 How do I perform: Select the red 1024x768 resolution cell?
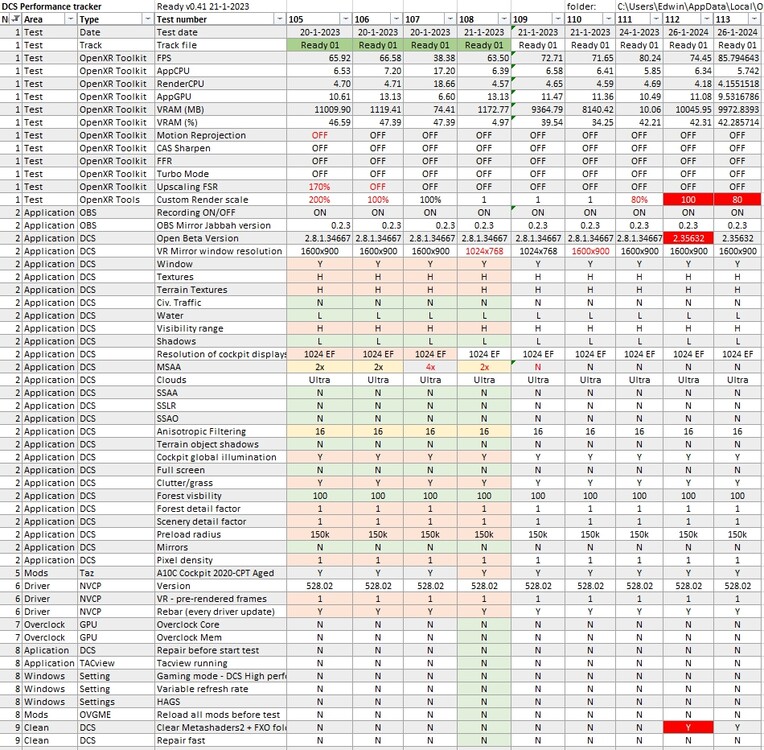point(484,251)
